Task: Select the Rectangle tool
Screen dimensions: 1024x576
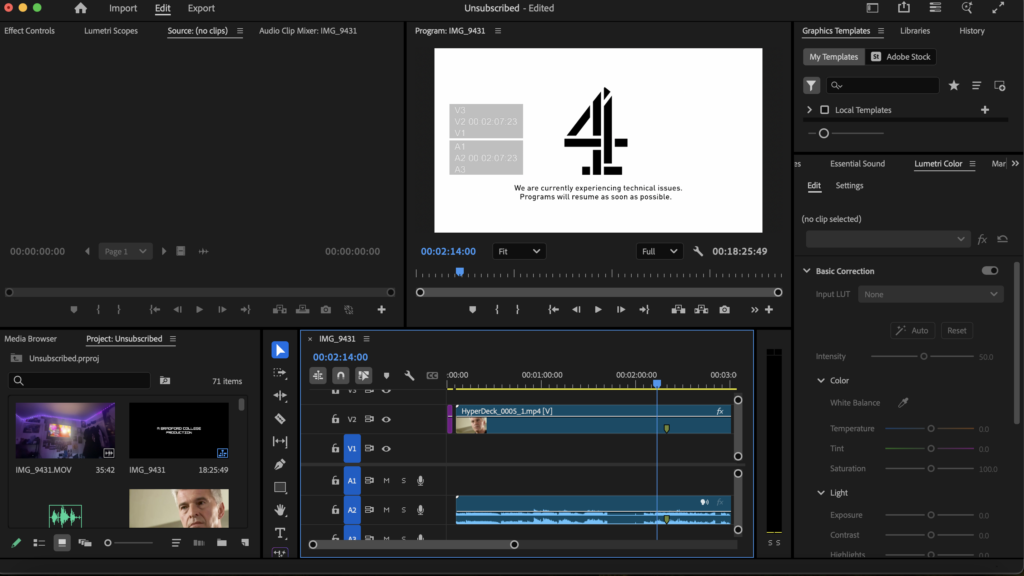Action: 280,487
